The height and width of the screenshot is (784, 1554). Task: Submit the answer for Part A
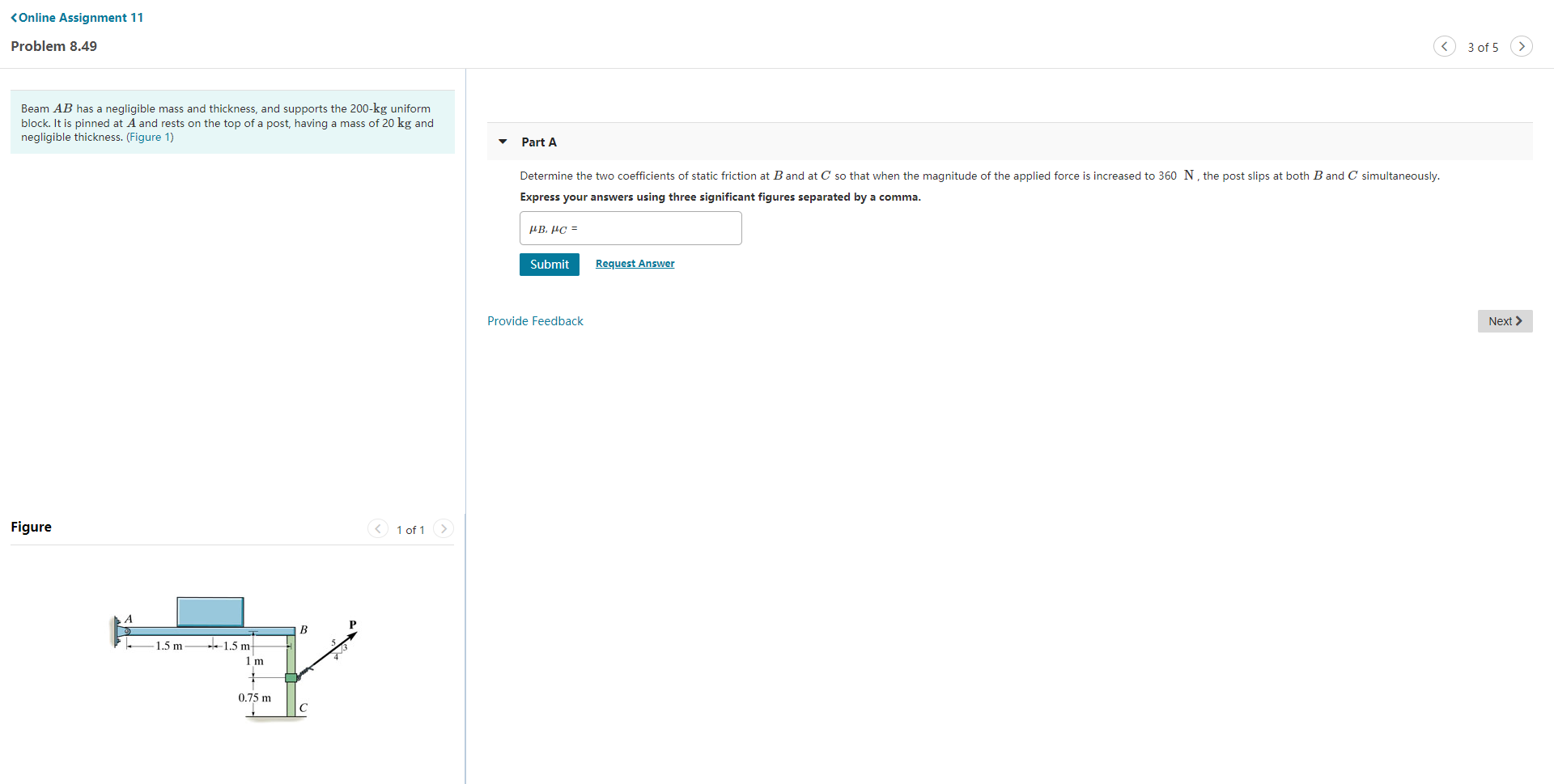click(x=549, y=265)
